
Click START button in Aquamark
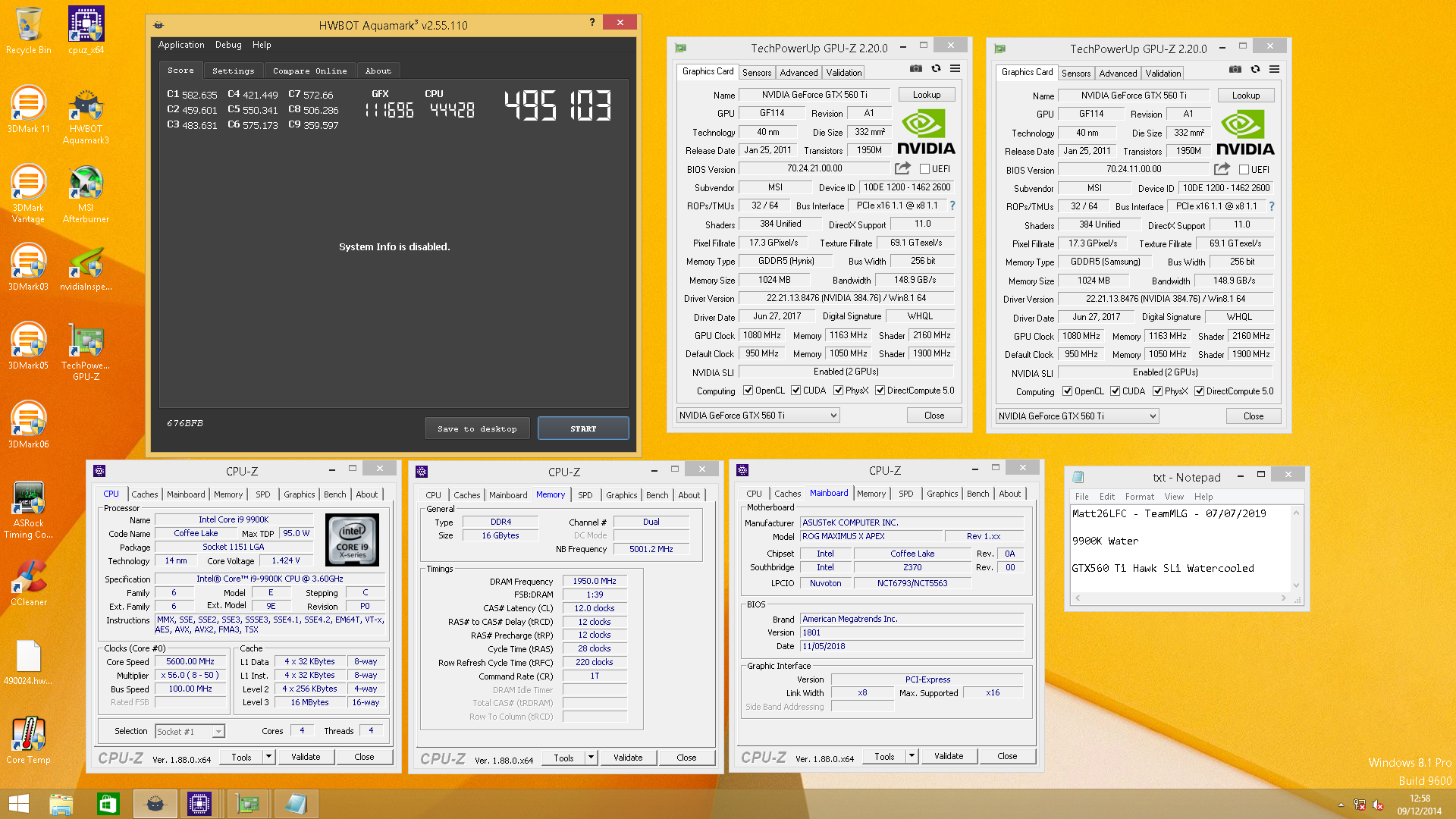(583, 428)
